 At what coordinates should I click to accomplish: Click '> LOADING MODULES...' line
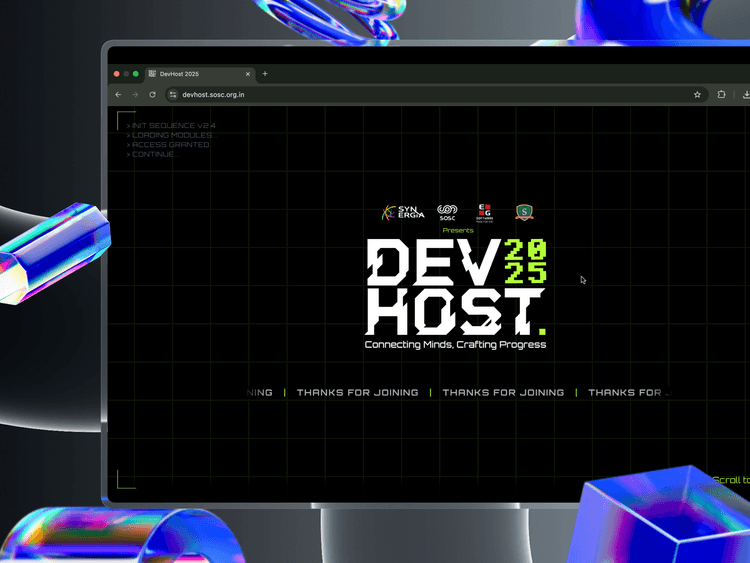click(171, 135)
